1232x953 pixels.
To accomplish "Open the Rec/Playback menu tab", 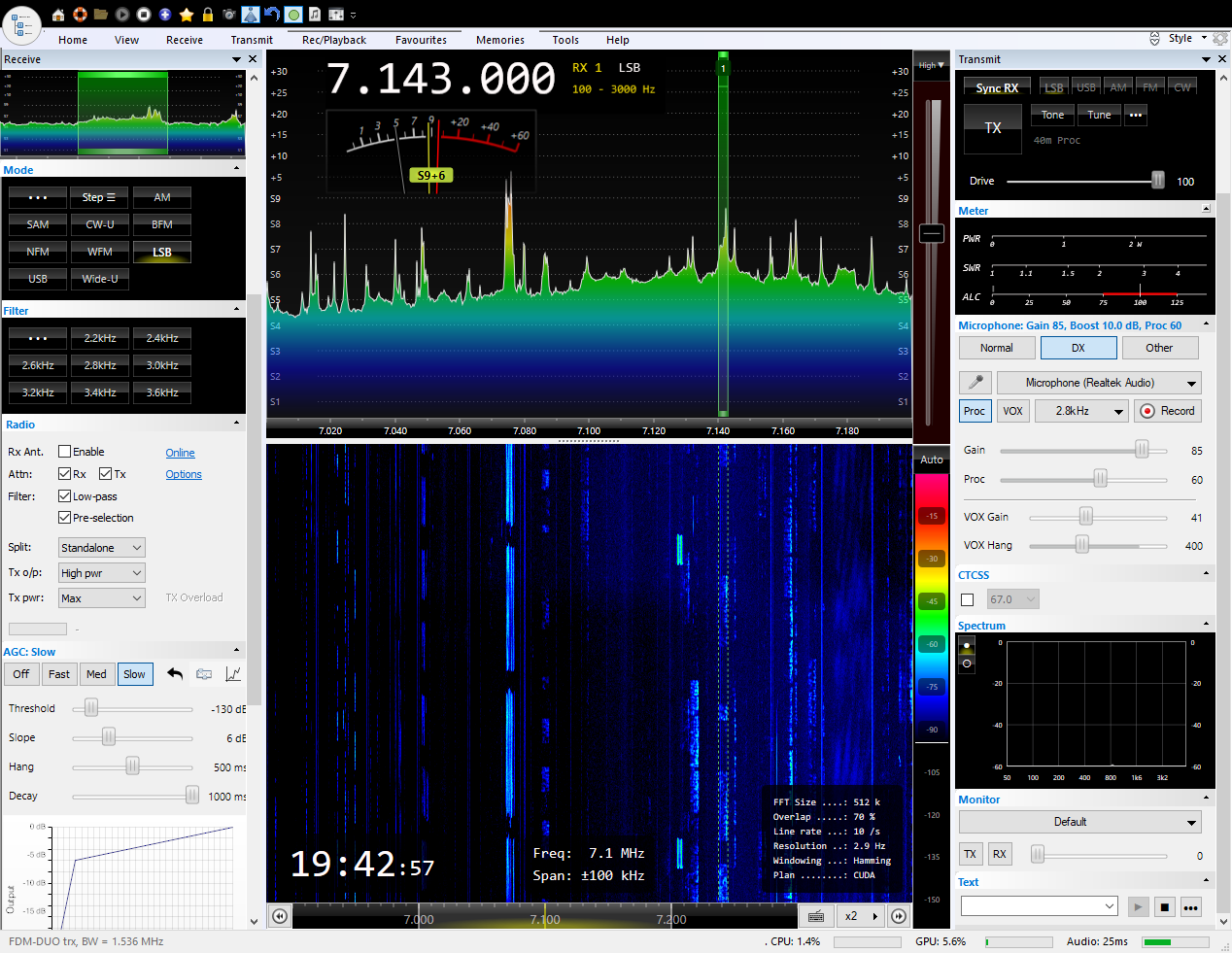I will tap(333, 40).
